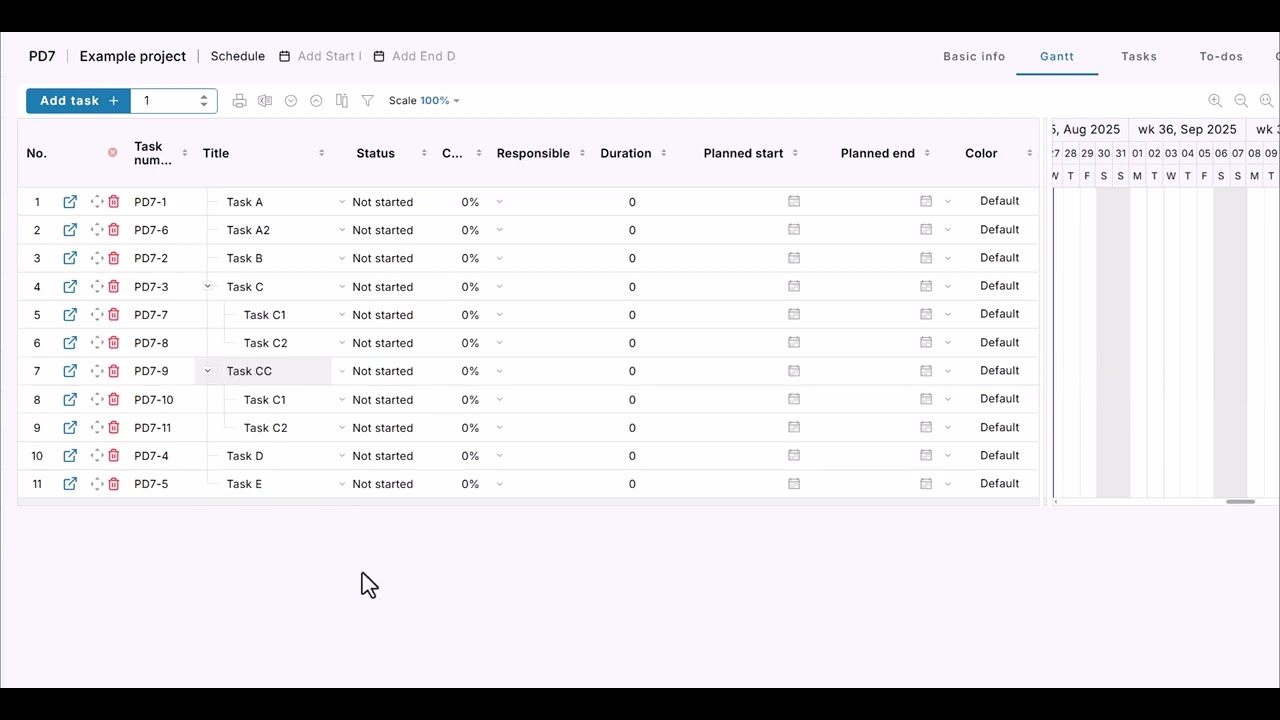Screen dimensions: 1280x720
Task: Open Responsible dropdown for Task A2
Action: coord(500,230)
